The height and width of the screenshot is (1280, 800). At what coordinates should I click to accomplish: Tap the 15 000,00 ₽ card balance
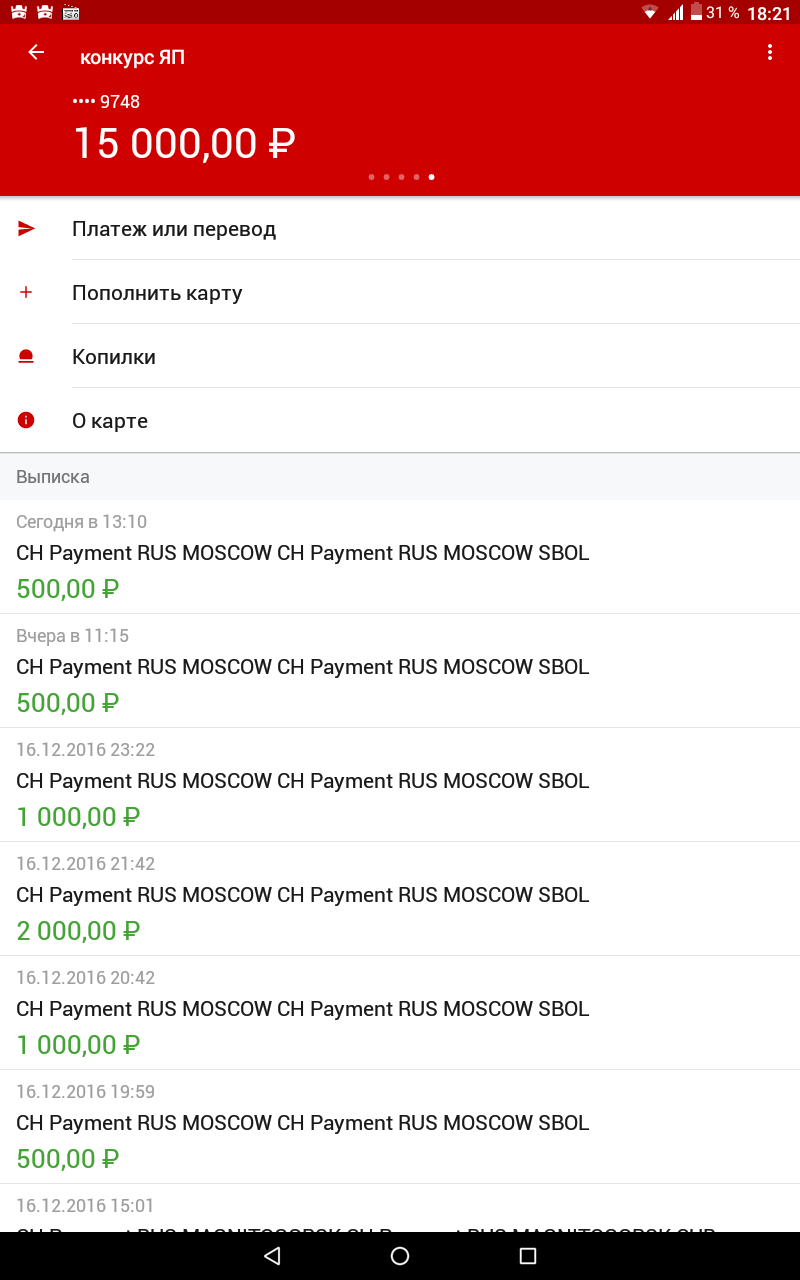point(184,144)
